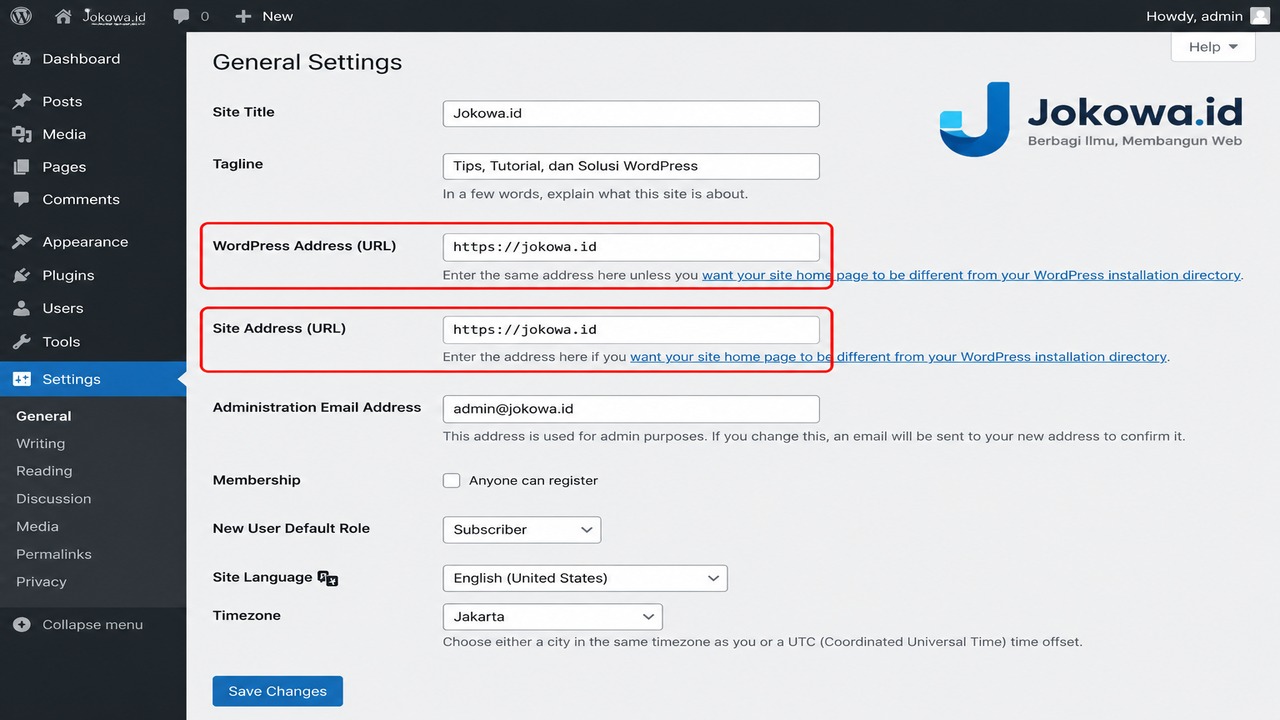Open the Discussion settings submenu
Screen dimensions: 1280x720
pyautogui.click(x=54, y=499)
